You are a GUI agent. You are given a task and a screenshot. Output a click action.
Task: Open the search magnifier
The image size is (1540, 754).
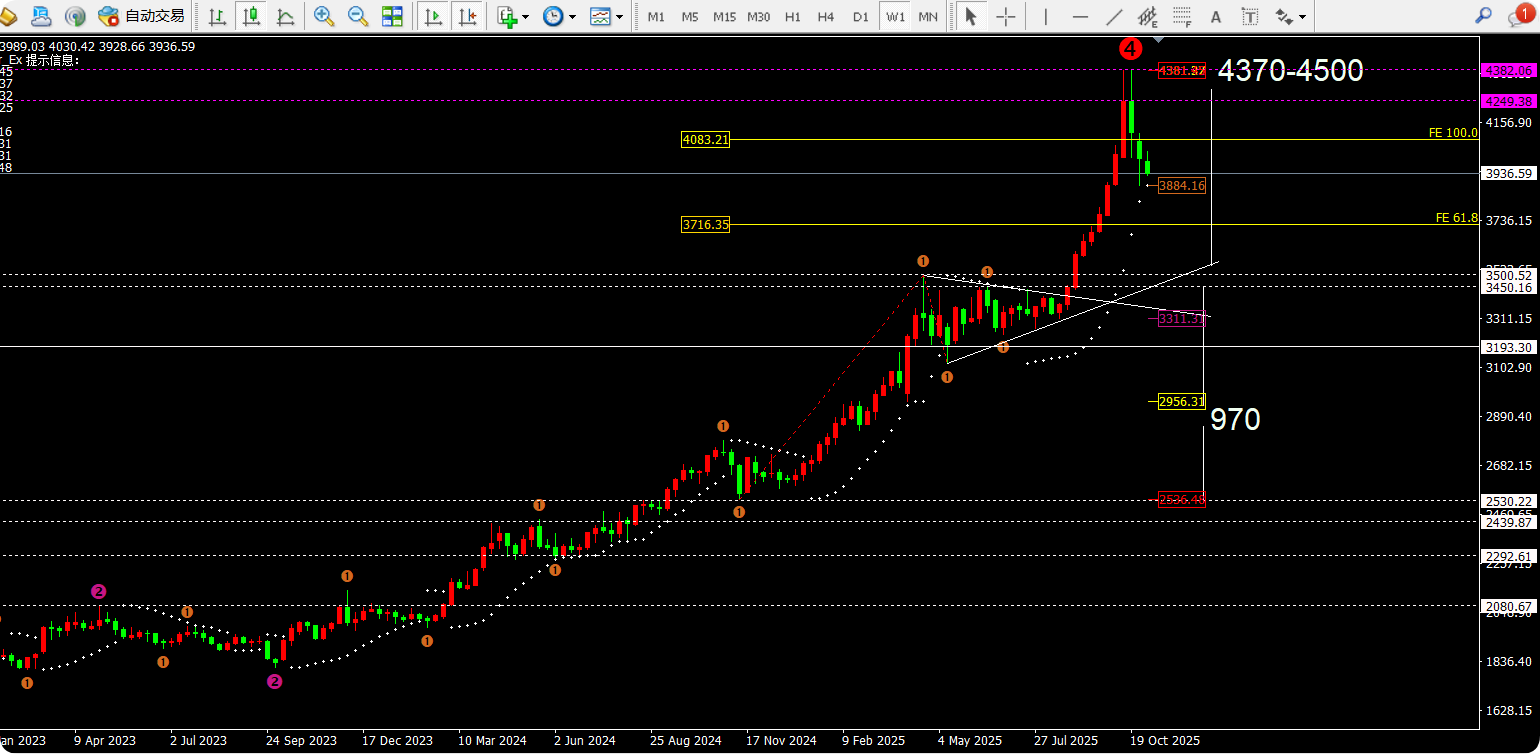pyautogui.click(x=1483, y=16)
